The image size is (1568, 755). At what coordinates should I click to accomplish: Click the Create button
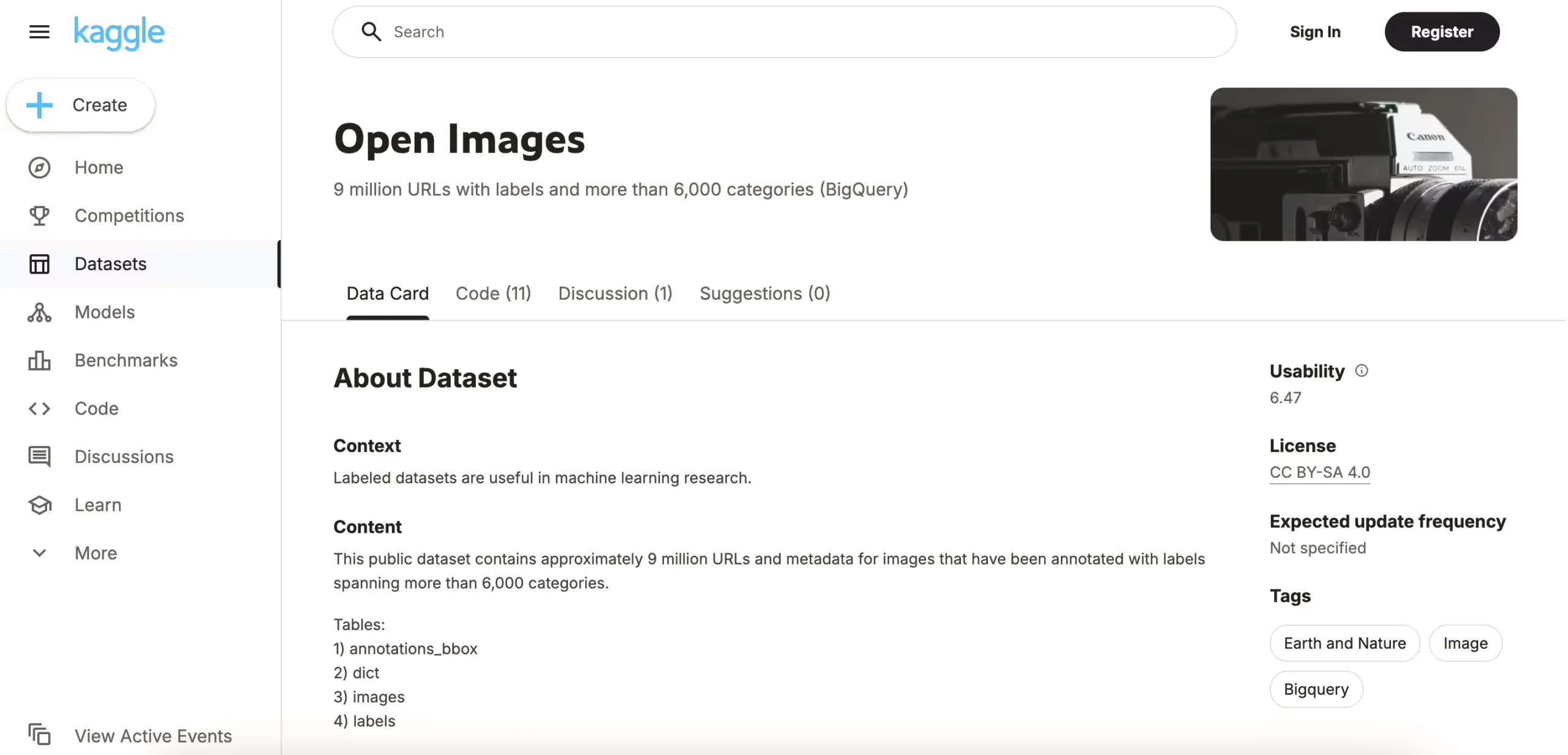pos(80,105)
